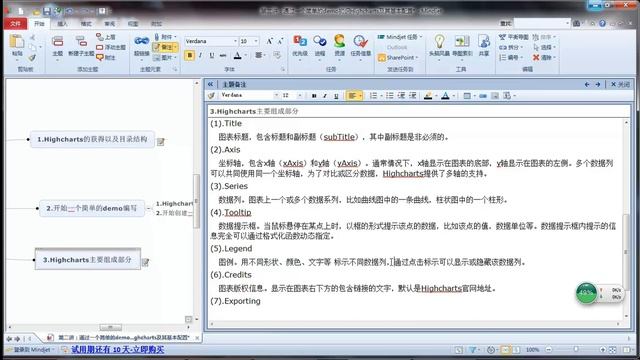This screenshot has width=640, height=360.
Task: Switch to the 开始 (Home) ribbon tab
Action: (39, 24)
